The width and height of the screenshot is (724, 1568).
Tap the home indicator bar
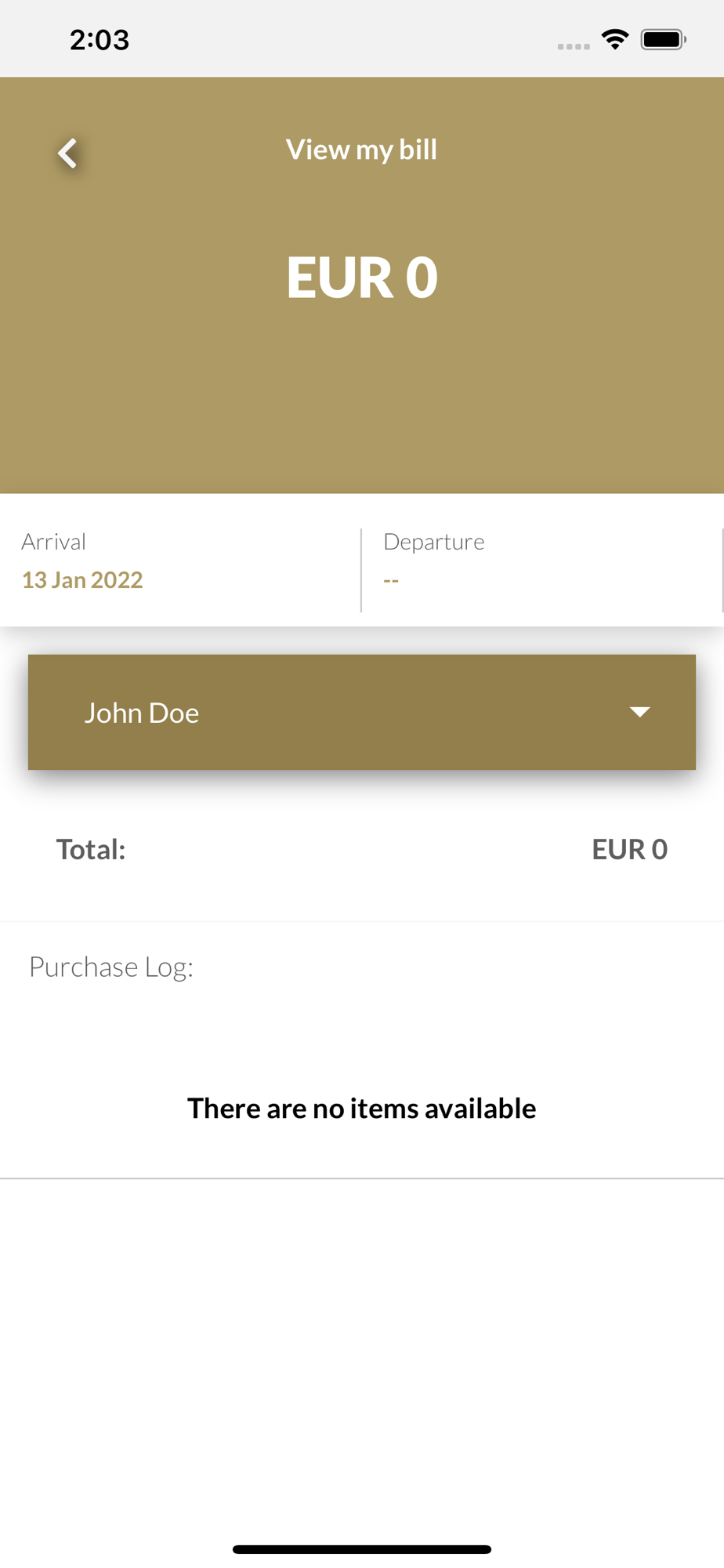click(362, 1549)
